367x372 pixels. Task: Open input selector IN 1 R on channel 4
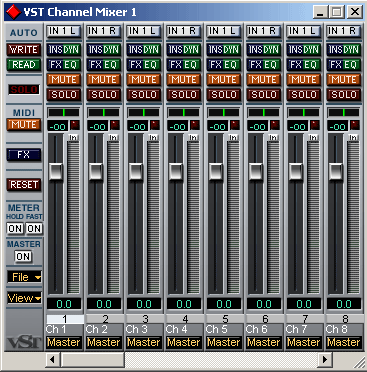pos(184,31)
